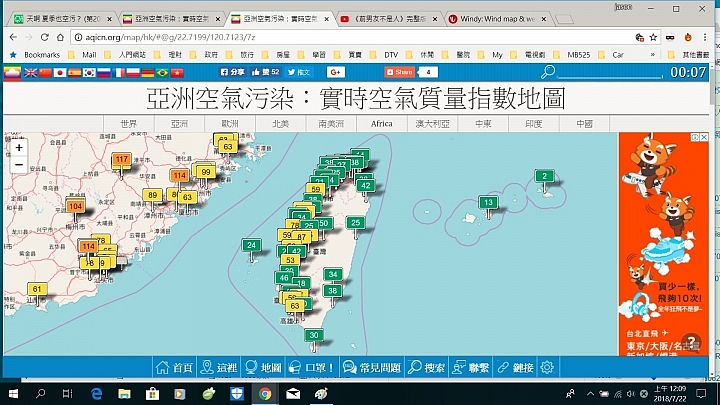Switch to the YouTube browser tab
The height and width of the screenshot is (405, 720).
[x=389, y=19]
